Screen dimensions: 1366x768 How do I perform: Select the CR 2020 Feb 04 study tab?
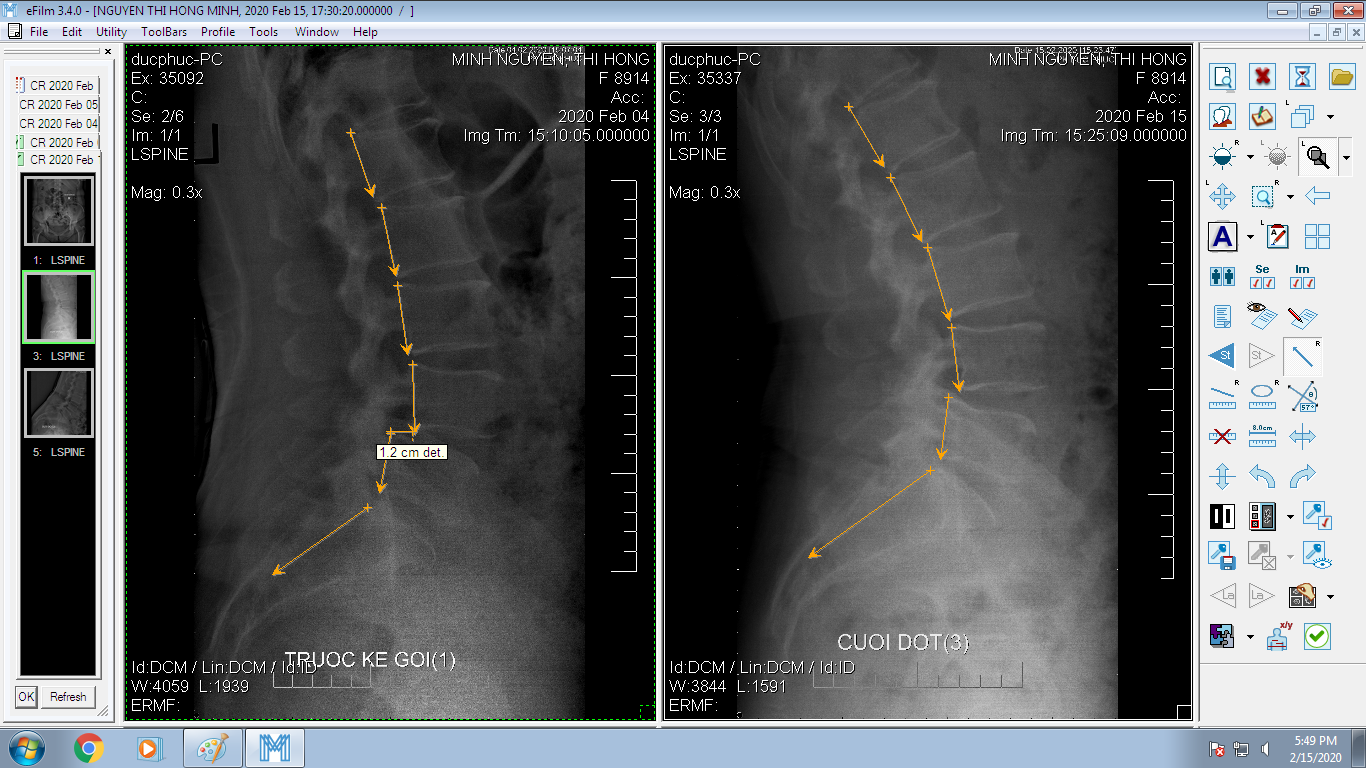click(58, 123)
